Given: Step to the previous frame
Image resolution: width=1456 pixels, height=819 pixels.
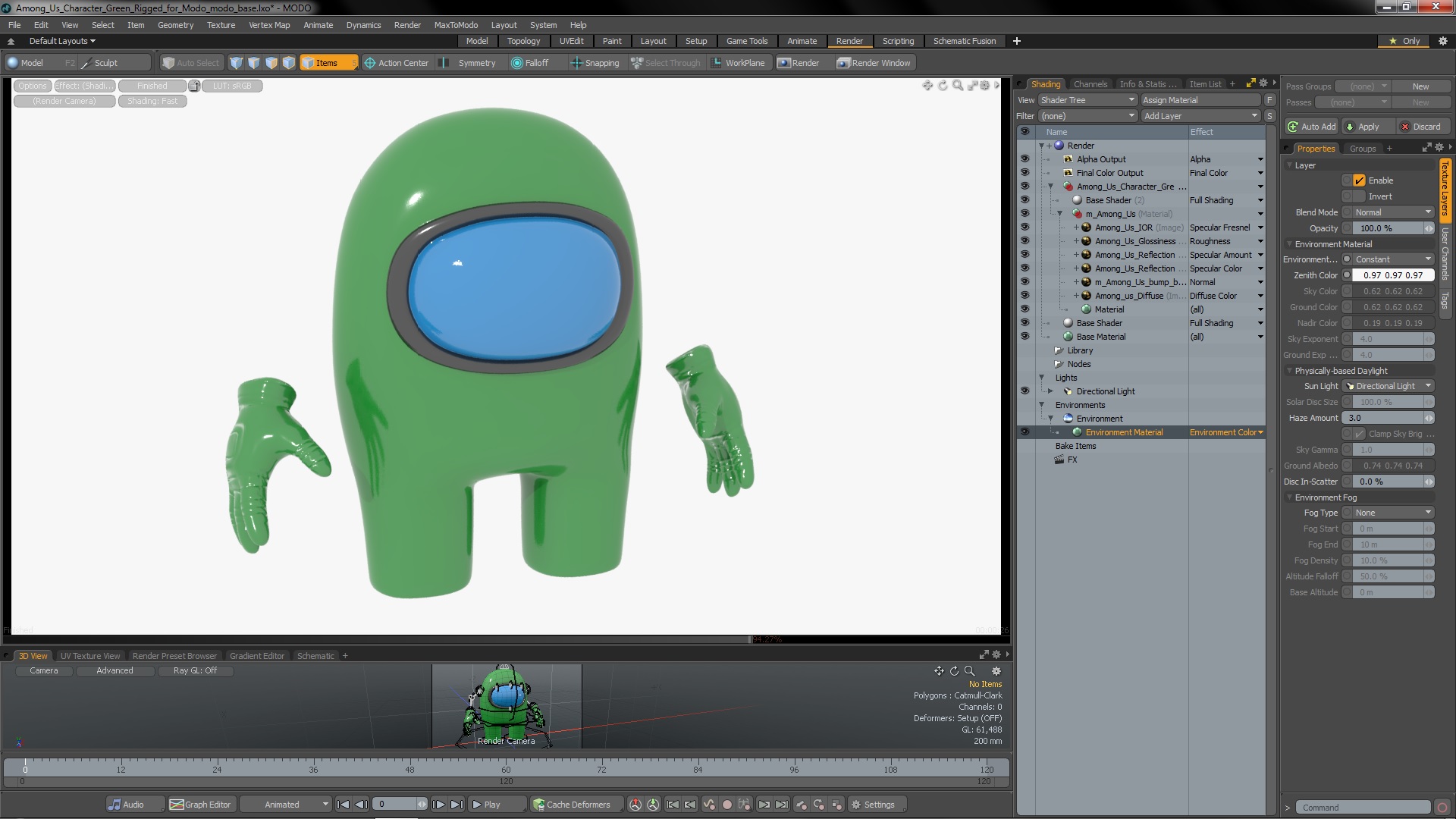Looking at the screenshot, I should (x=362, y=805).
